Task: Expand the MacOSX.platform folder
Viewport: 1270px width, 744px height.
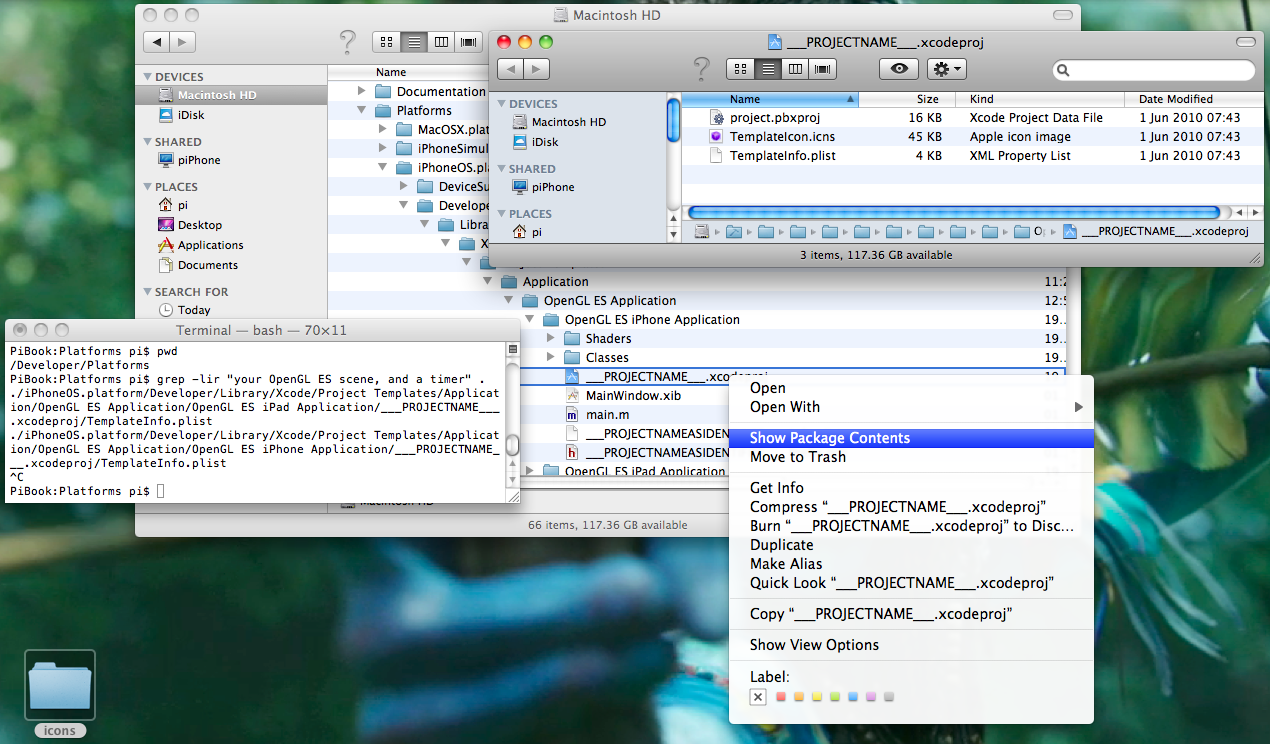Action: pyautogui.click(x=383, y=129)
